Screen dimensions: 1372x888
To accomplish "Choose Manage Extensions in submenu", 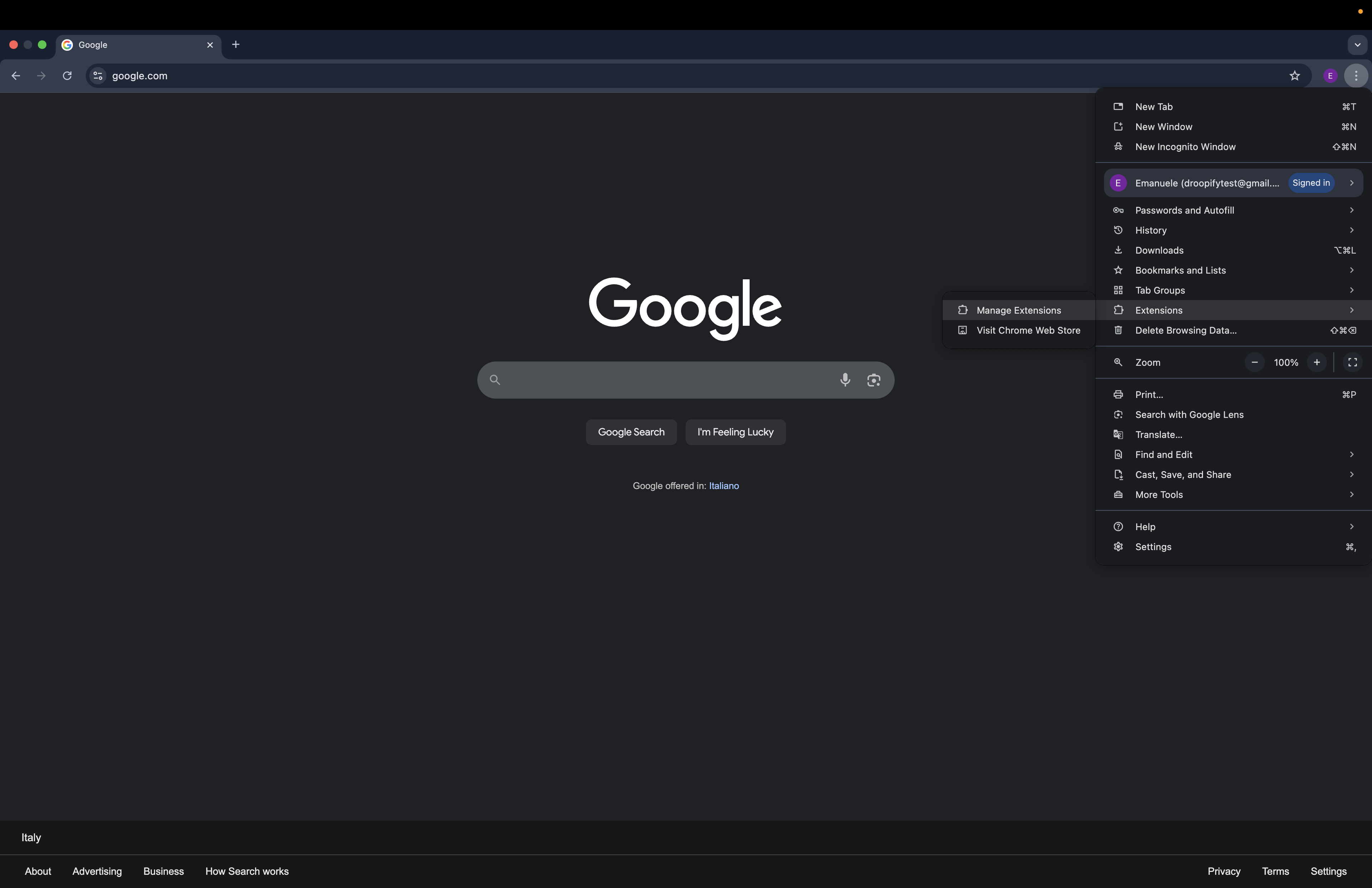I will (1019, 310).
